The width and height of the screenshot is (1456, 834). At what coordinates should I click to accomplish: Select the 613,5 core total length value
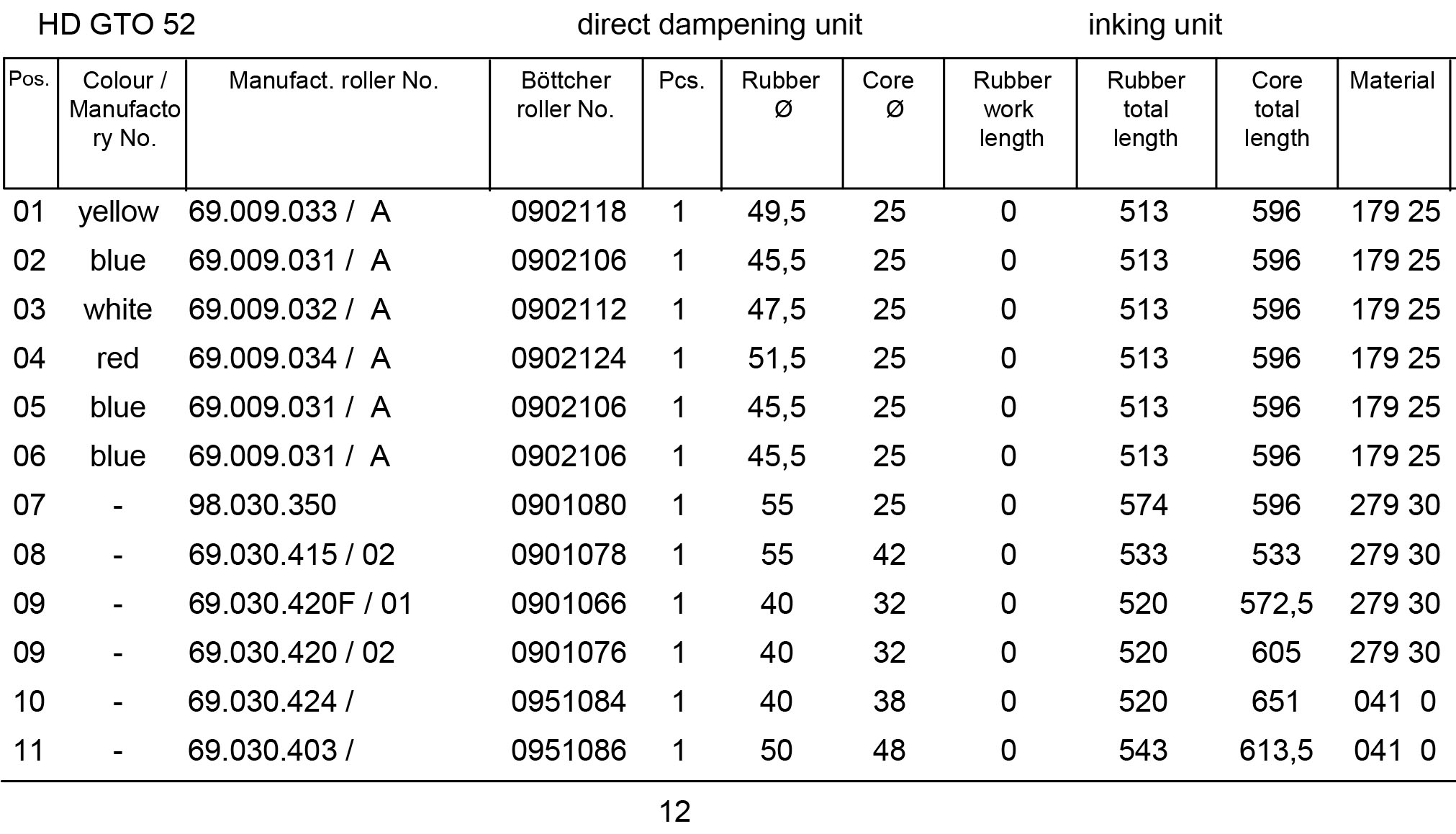coord(1275,751)
